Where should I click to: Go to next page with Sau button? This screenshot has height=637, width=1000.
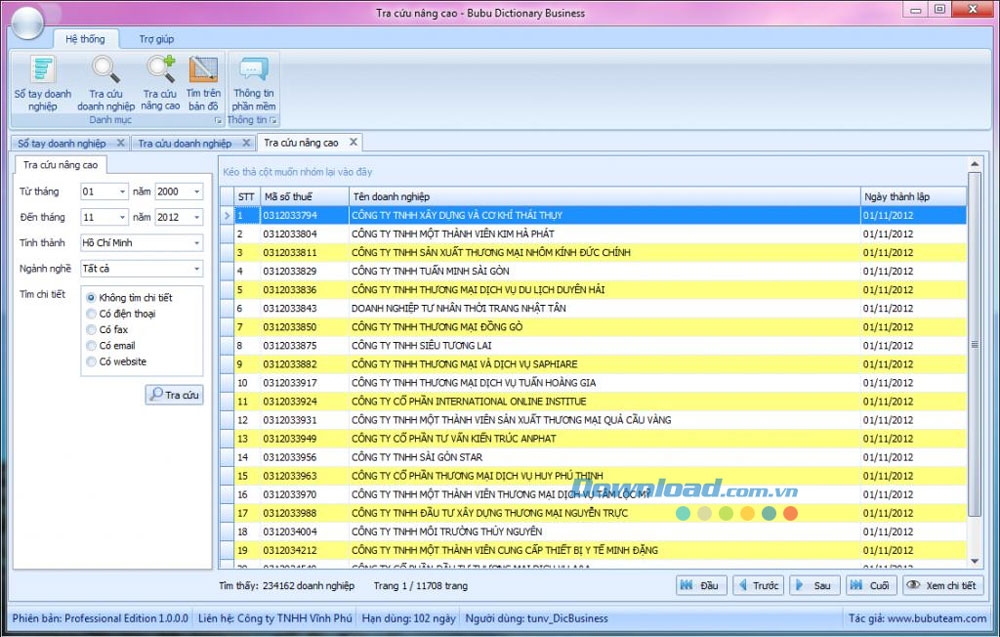coord(814,586)
